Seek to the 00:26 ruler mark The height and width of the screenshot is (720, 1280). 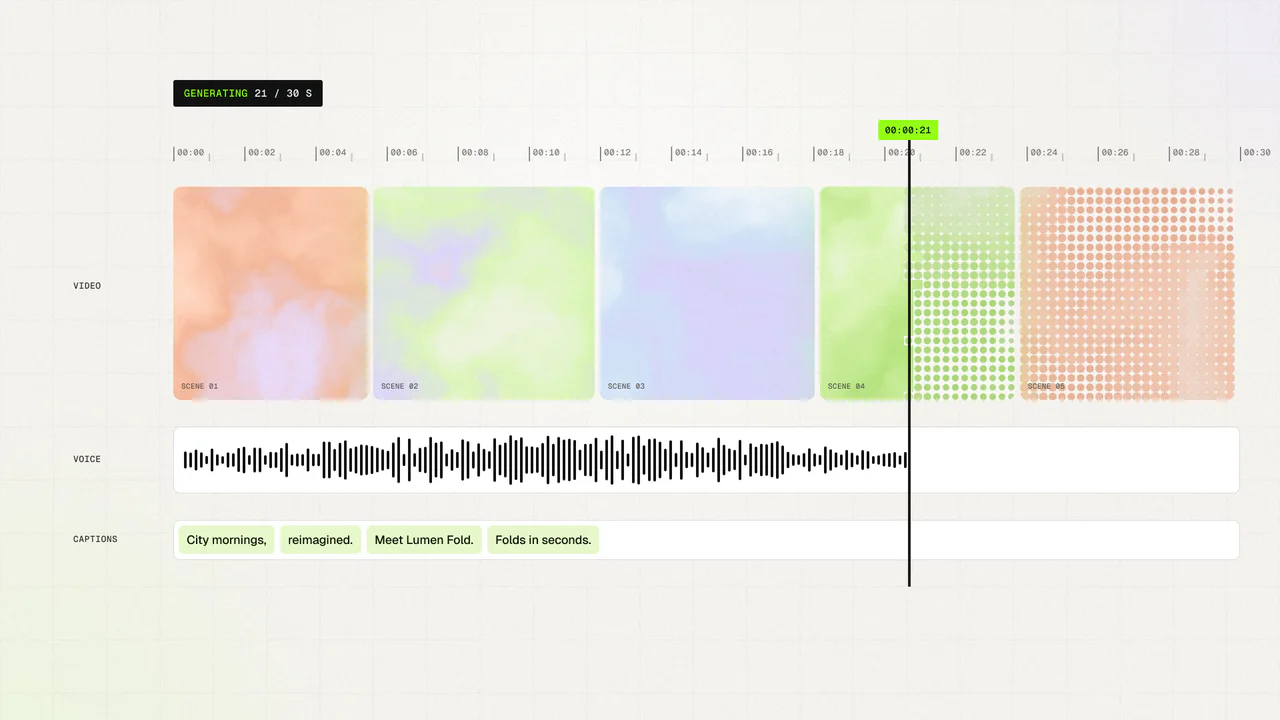(x=1114, y=153)
